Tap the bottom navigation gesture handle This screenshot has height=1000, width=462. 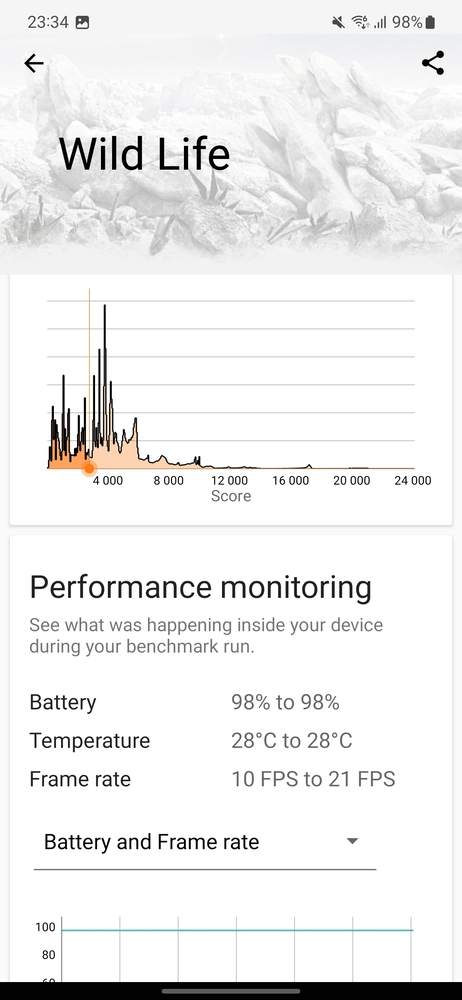click(231, 990)
